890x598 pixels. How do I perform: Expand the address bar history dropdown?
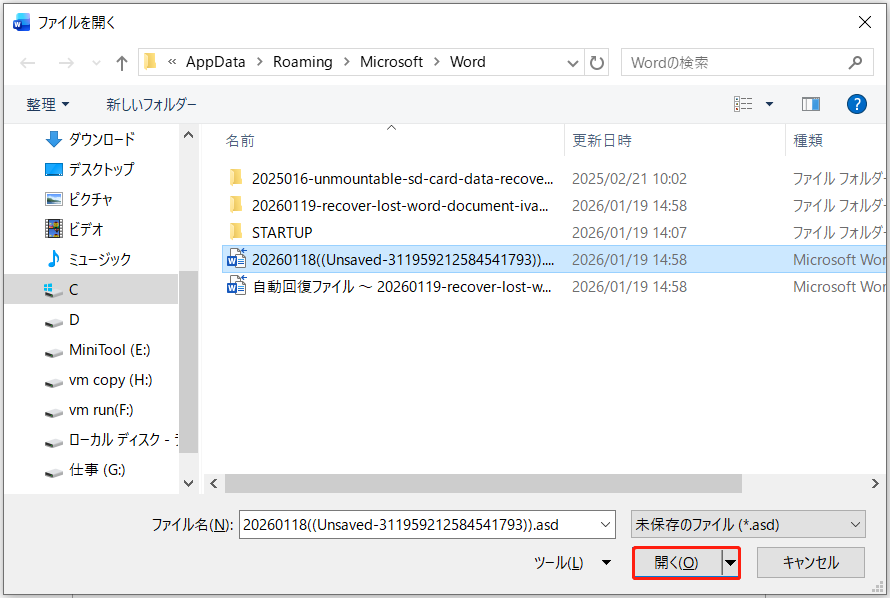[573, 63]
